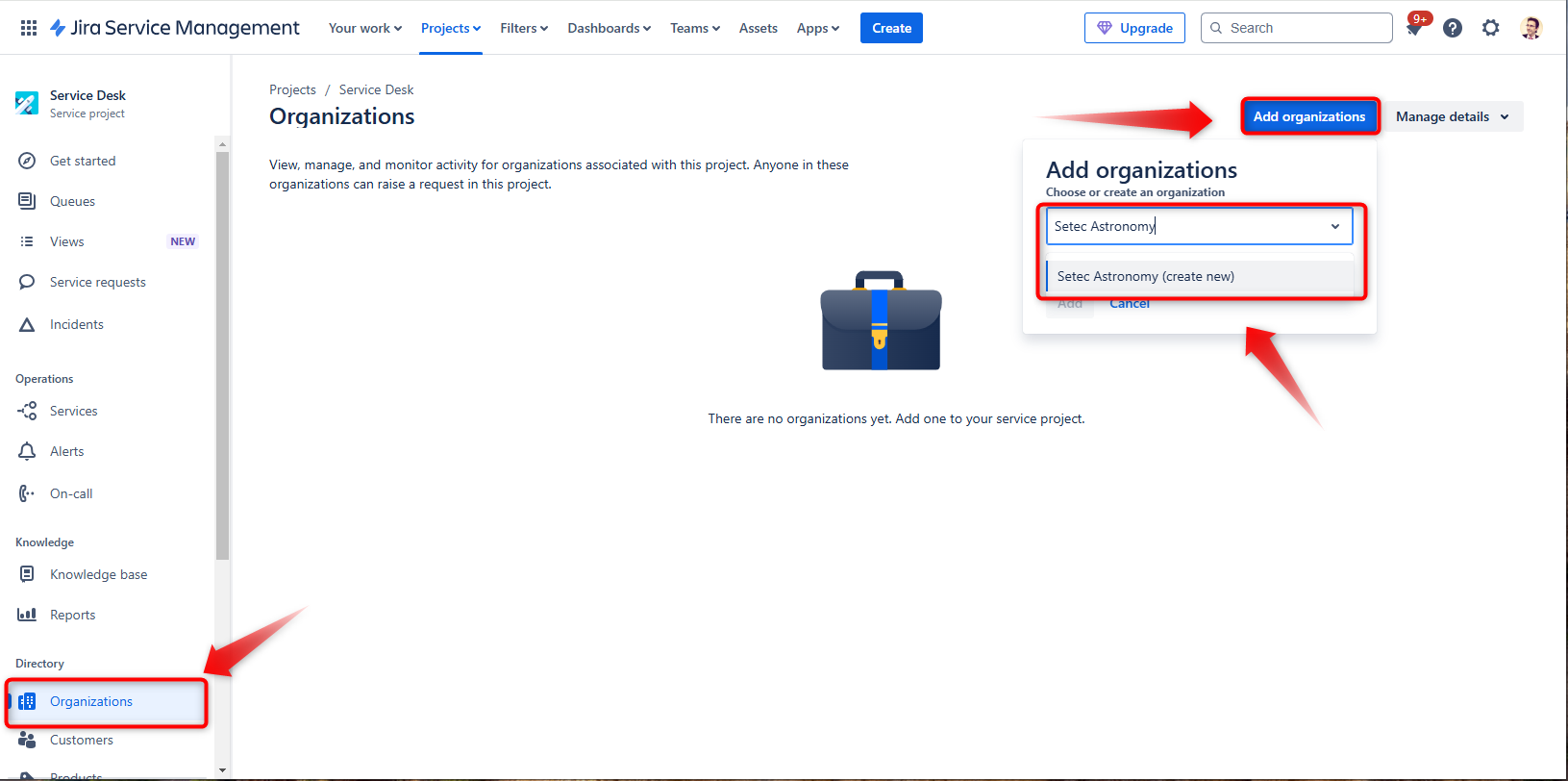The image size is (1568, 781).
Task: Expand the Projects dropdown
Action: pyautogui.click(x=451, y=28)
